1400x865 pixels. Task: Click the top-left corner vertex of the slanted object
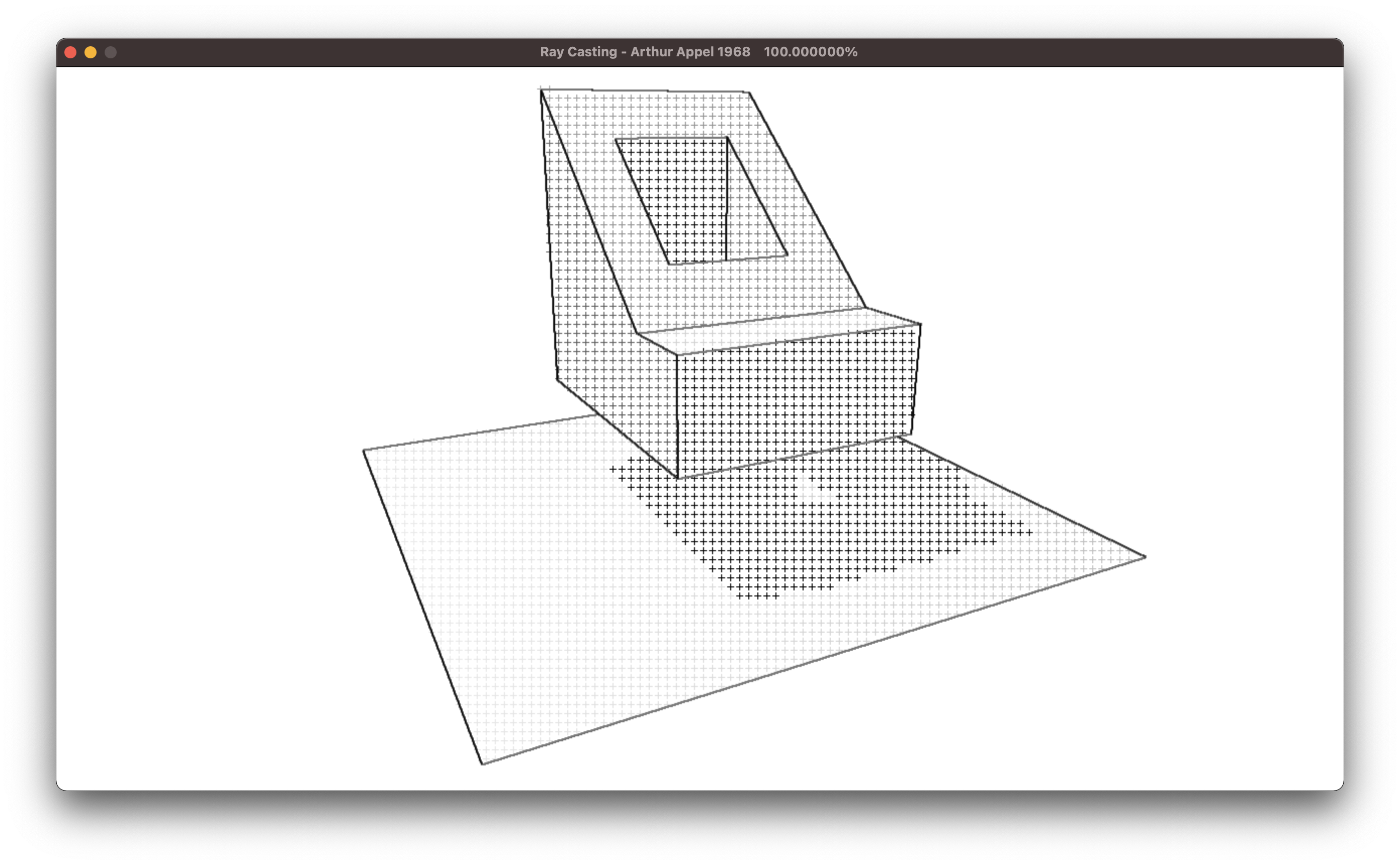tap(541, 90)
